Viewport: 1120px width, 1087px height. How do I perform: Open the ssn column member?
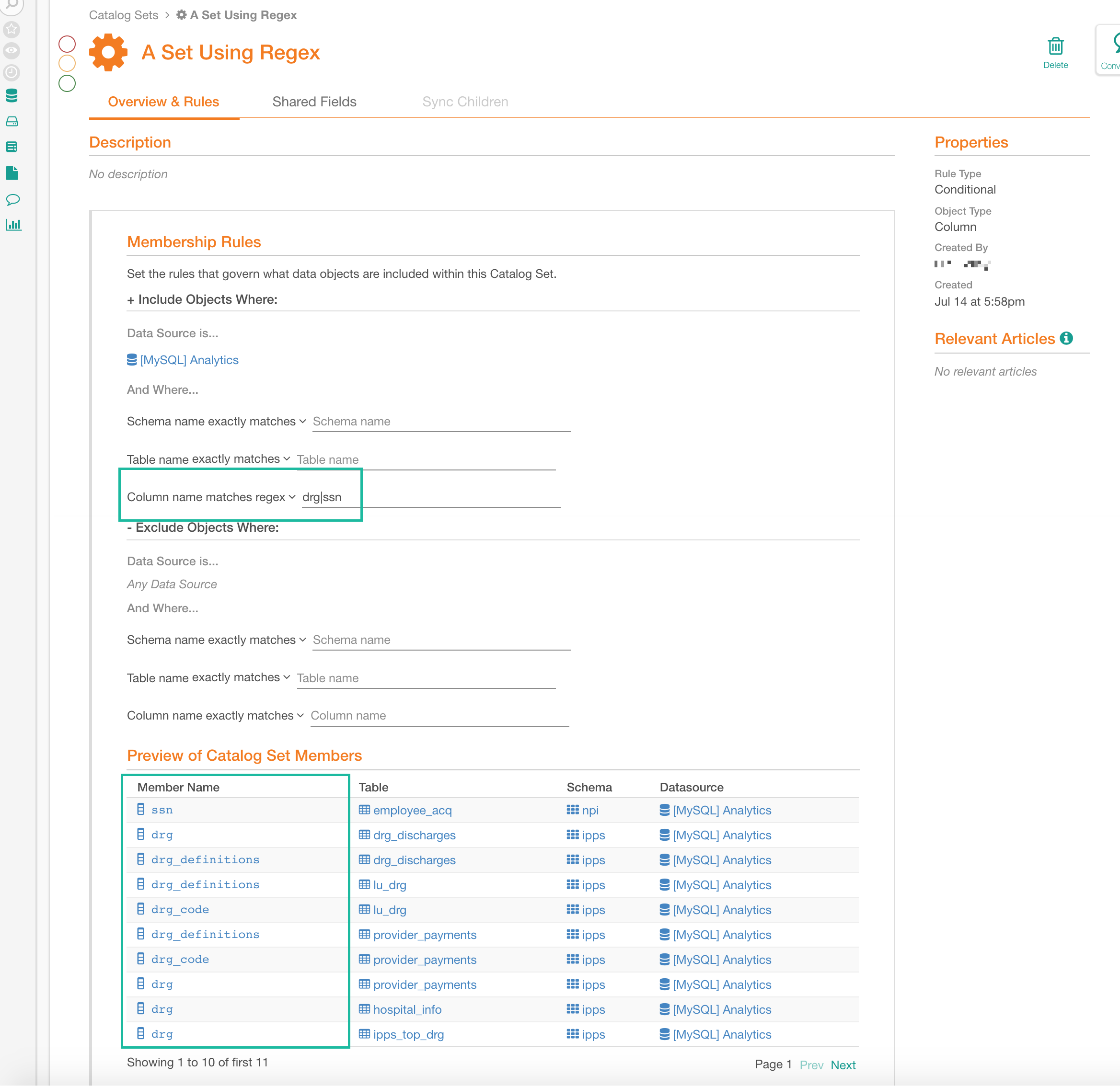pyautogui.click(x=162, y=810)
